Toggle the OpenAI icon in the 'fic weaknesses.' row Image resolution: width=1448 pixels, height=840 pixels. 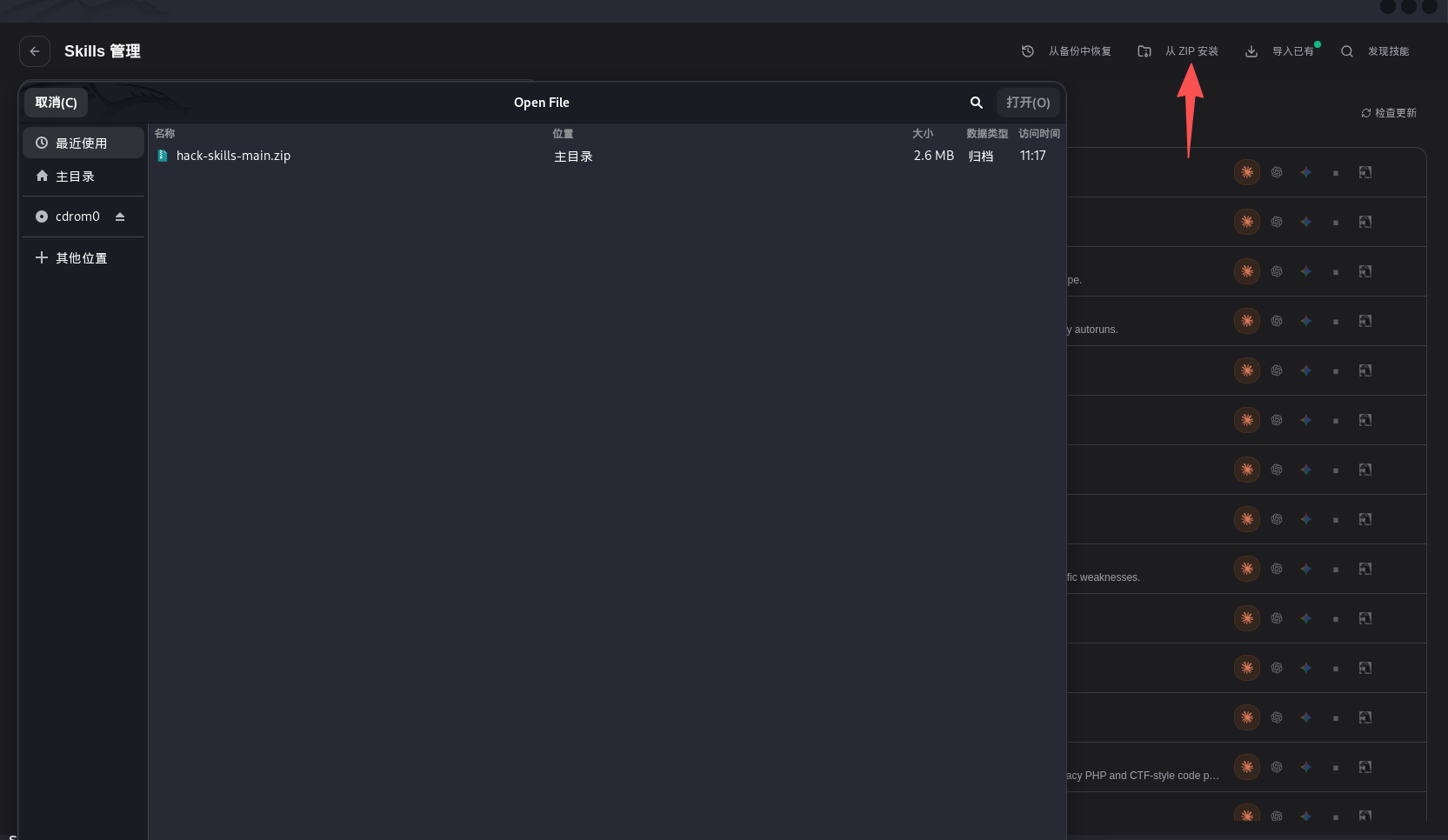click(x=1277, y=569)
